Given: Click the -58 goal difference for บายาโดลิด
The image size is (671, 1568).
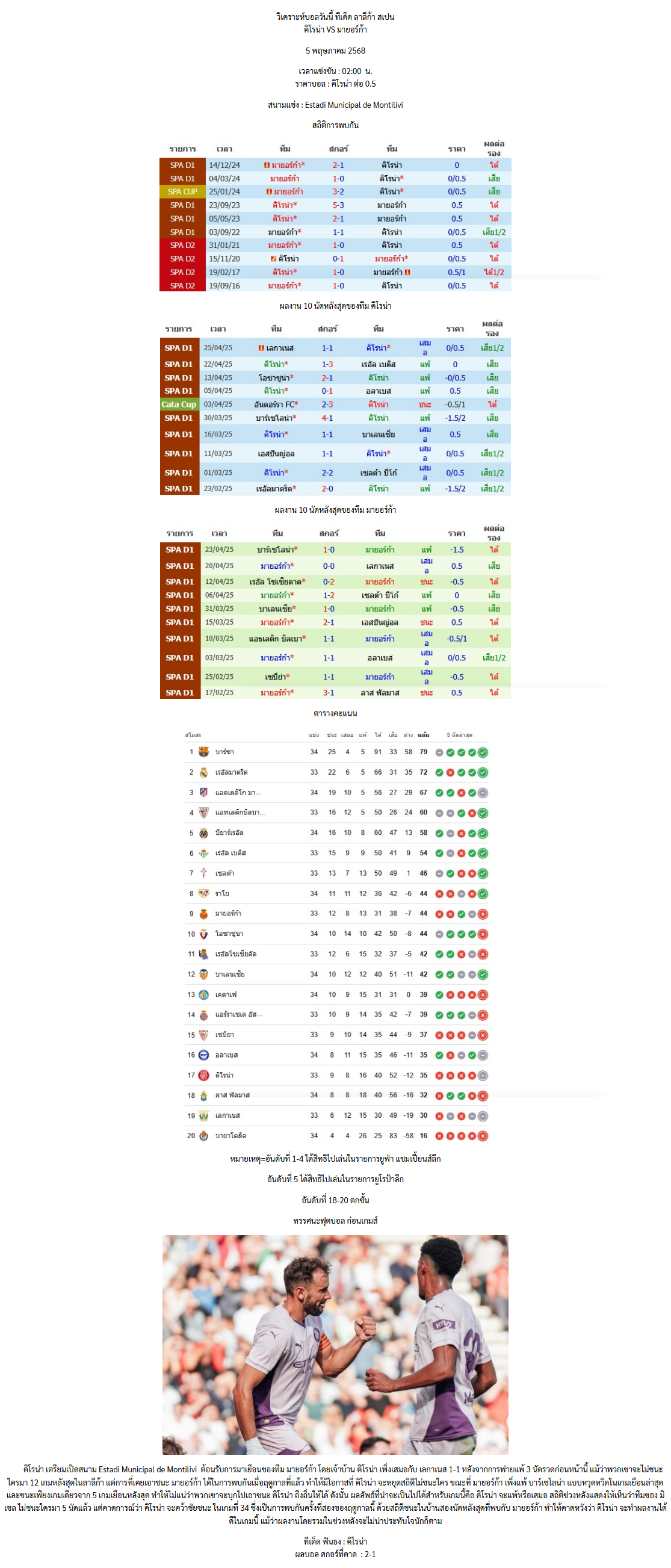Looking at the screenshot, I should [x=408, y=1136].
